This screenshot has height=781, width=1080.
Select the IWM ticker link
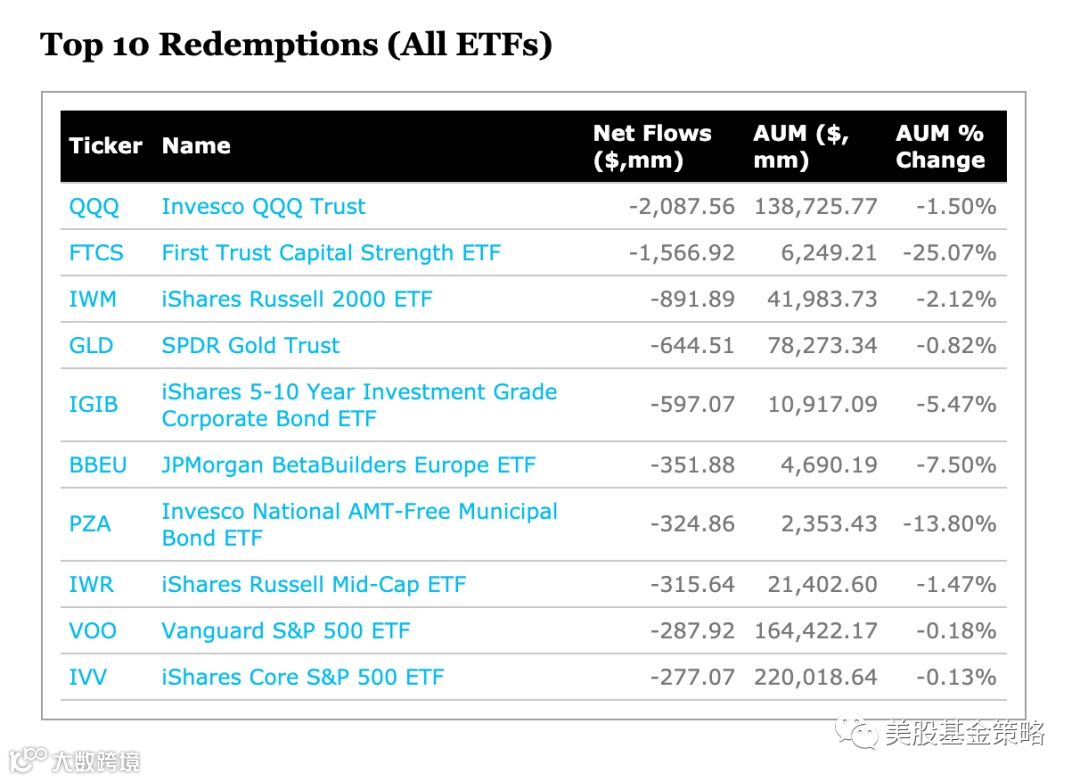pos(92,299)
